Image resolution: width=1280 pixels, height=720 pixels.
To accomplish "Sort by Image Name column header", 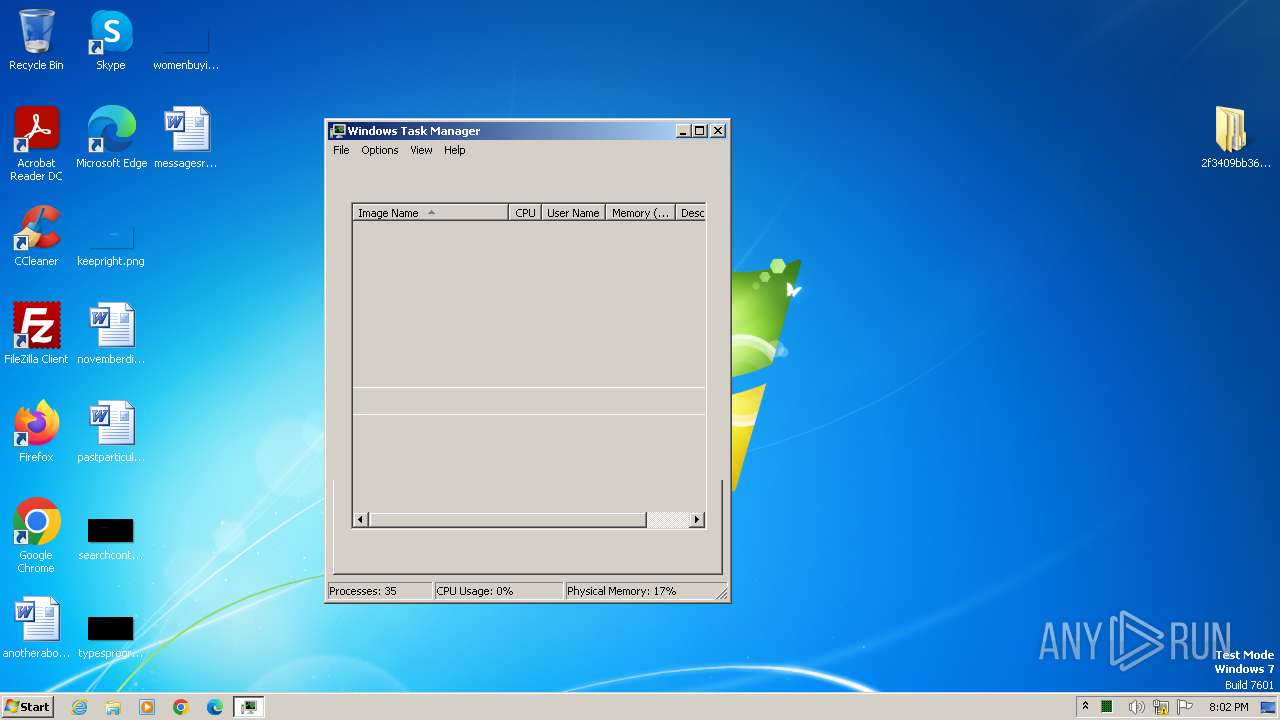I will pyautogui.click(x=431, y=213).
